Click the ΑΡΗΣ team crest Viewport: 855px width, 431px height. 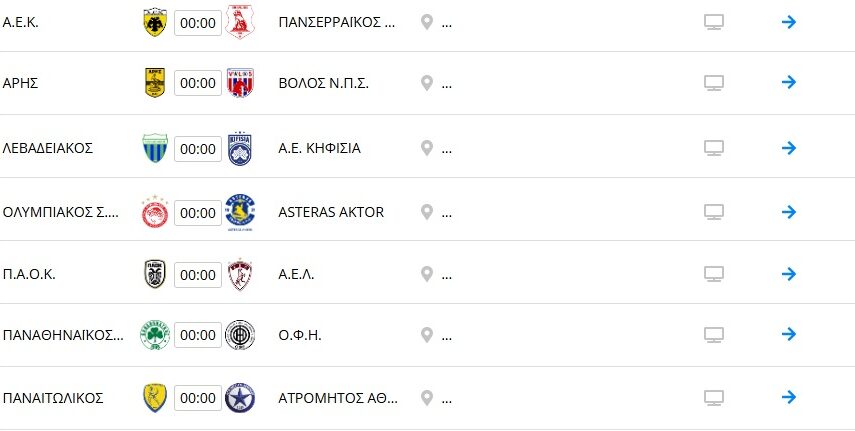(x=155, y=84)
